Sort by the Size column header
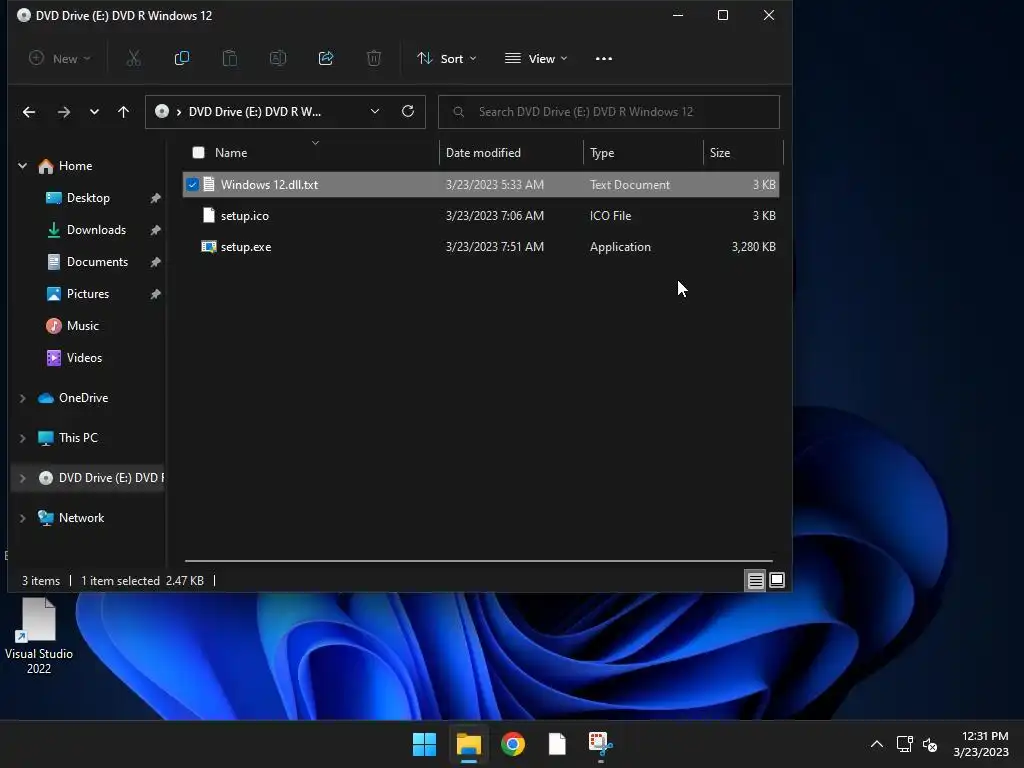Screen dimensions: 1024x768 (x=720, y=153)
